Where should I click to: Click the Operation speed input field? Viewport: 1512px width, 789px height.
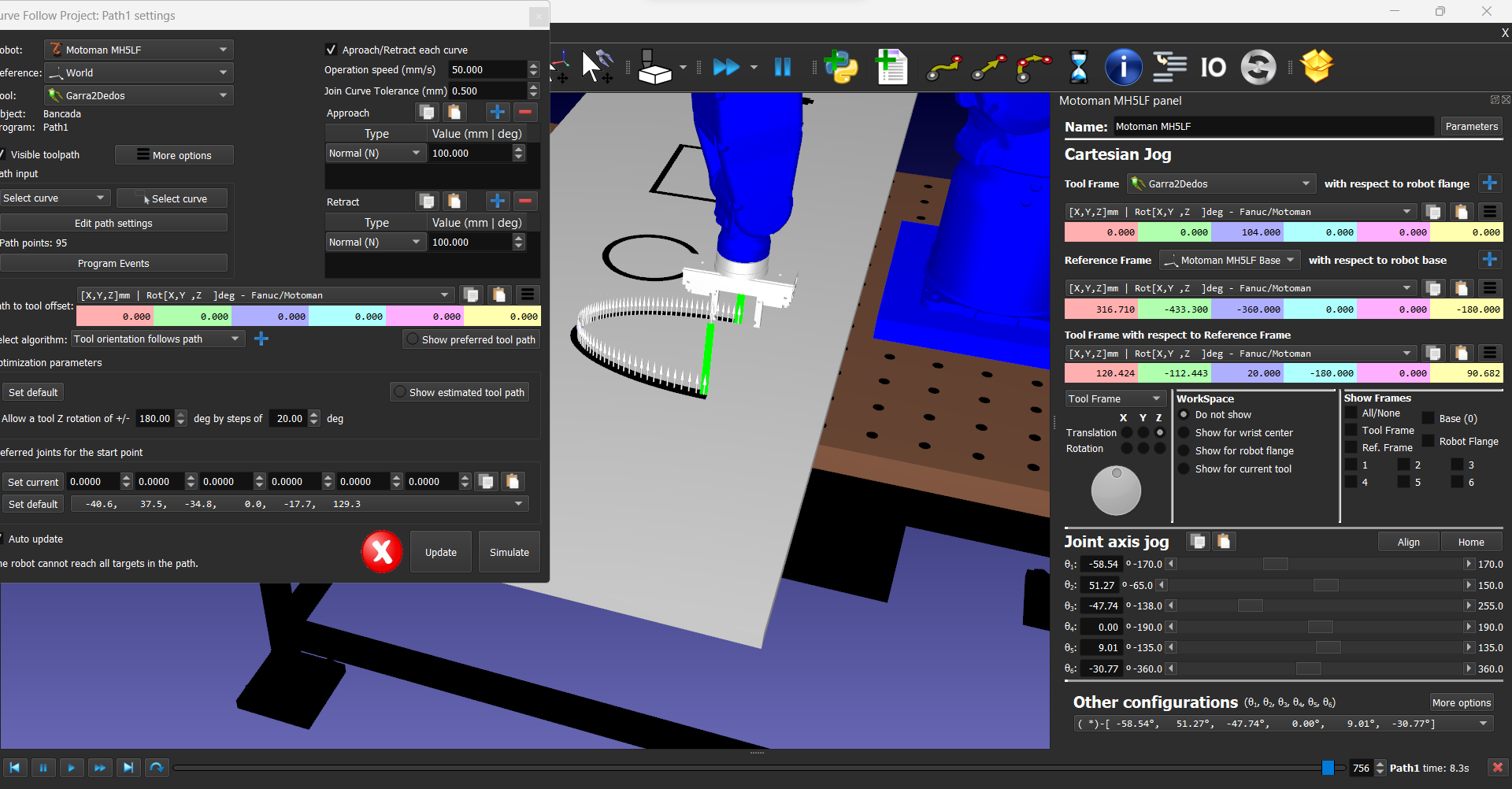point(486,70)
